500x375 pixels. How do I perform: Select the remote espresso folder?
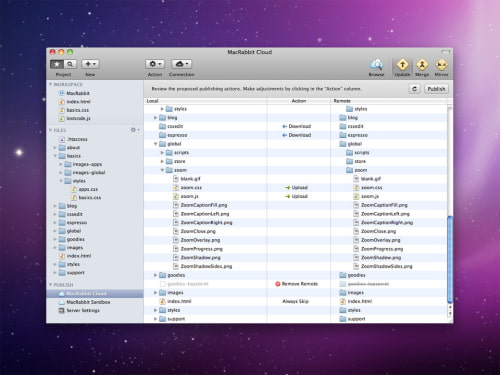point(354,135)
